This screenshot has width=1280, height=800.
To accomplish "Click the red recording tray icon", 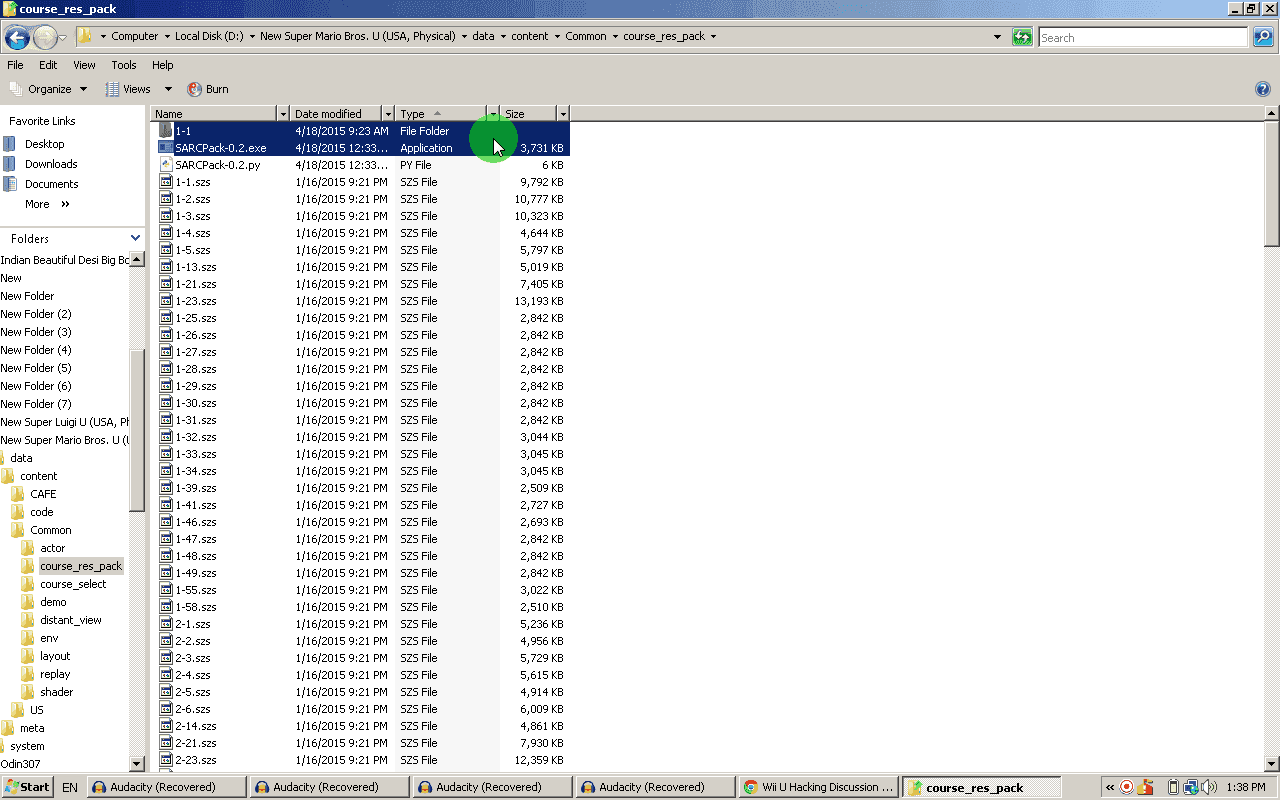I will pos(1127,787).
